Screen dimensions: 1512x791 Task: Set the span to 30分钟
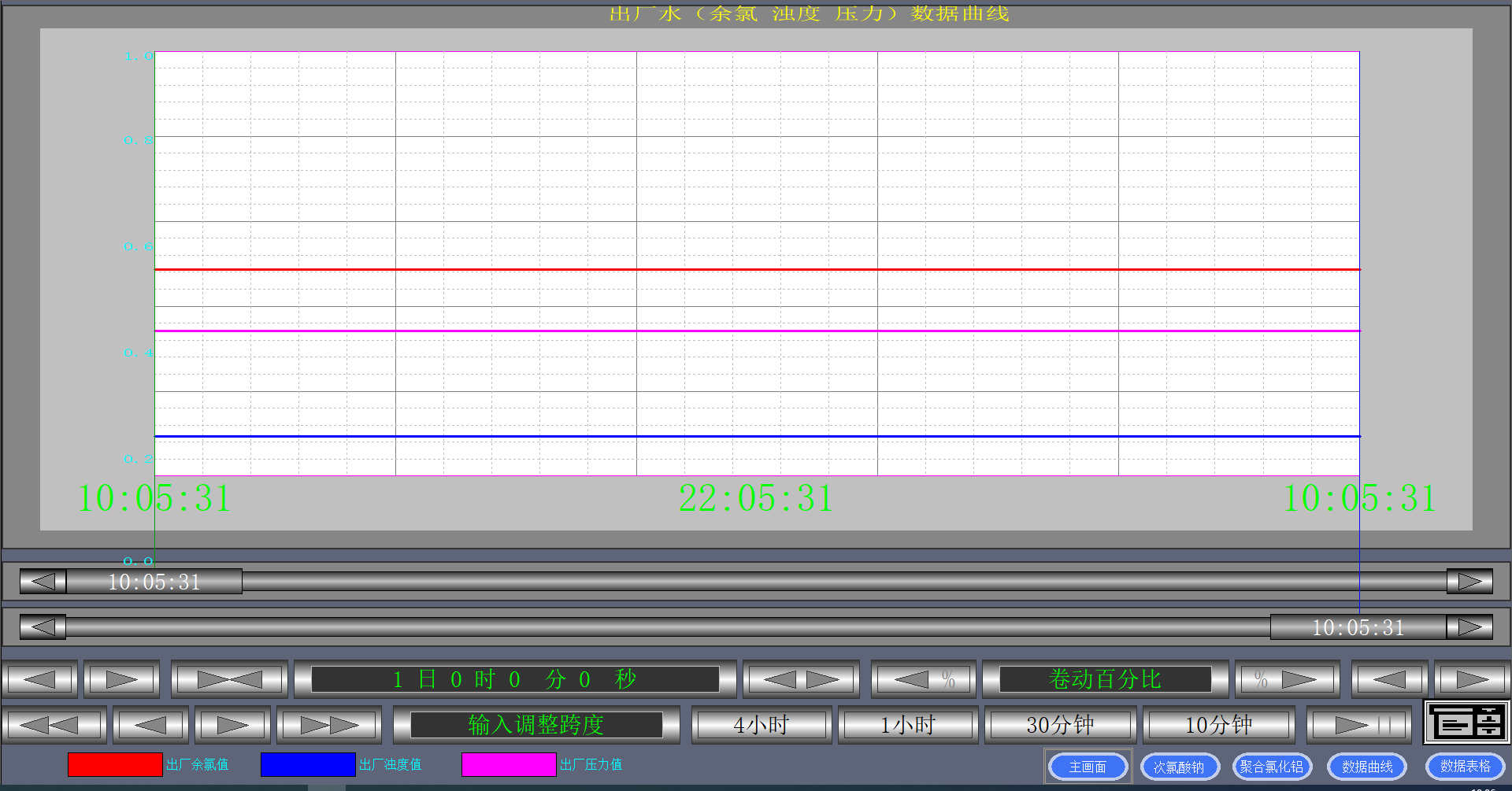pos(1061,725)
